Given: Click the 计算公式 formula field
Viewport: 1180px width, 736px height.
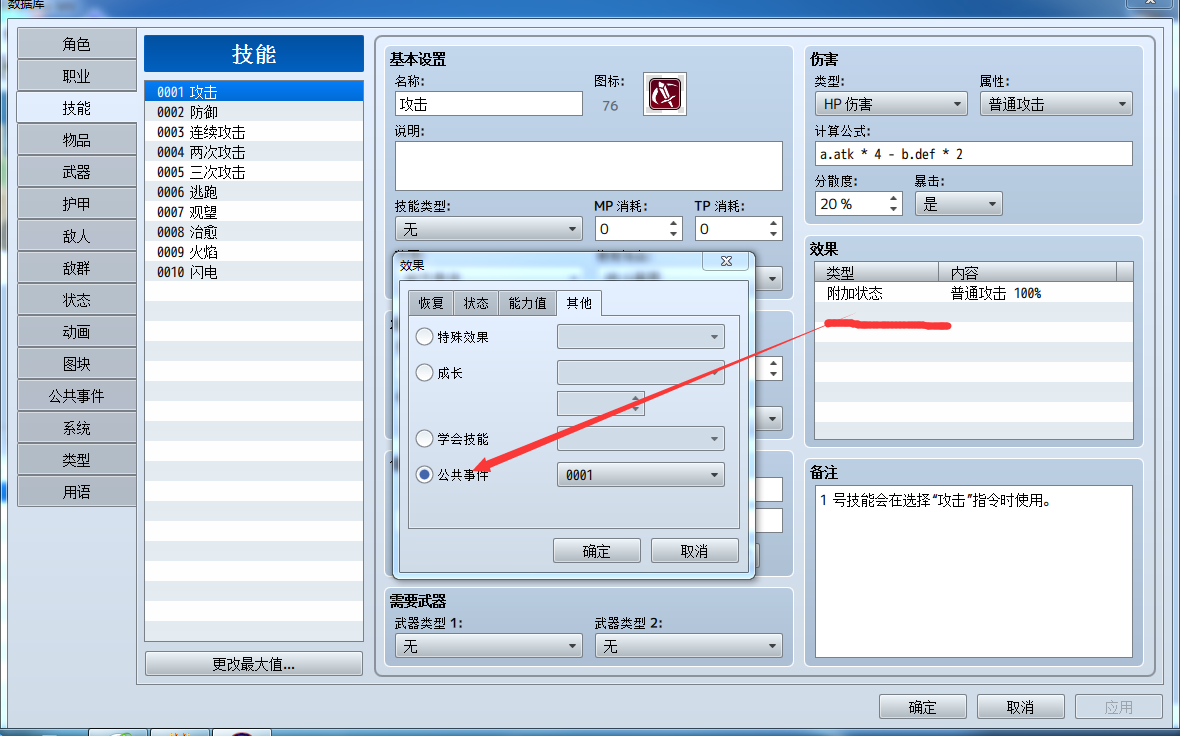Looking at the screenshot, I should pos(973,154).
